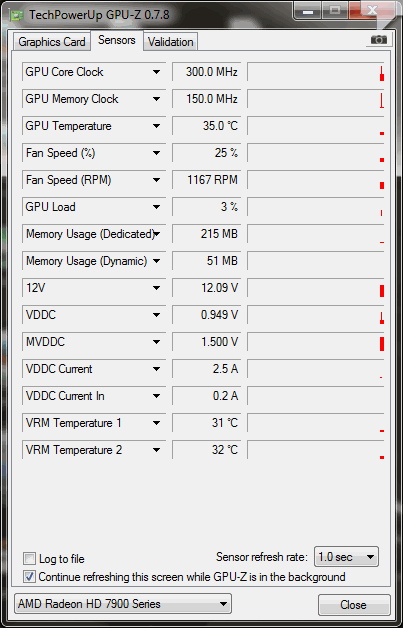Image resolution: width=403 pixels, height=628 pixels.
Task: Expand the Memory Usage (Dynamic) dropdown
Action: click(156, 261)
